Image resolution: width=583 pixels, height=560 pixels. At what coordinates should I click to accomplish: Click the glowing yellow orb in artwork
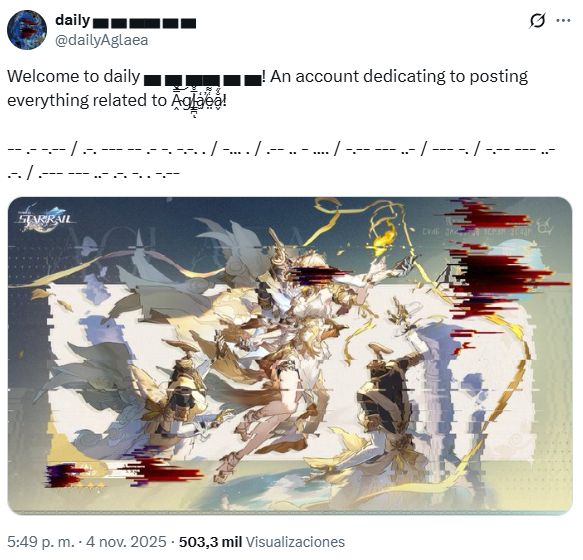pyautogui.click(x=384, y=239)
